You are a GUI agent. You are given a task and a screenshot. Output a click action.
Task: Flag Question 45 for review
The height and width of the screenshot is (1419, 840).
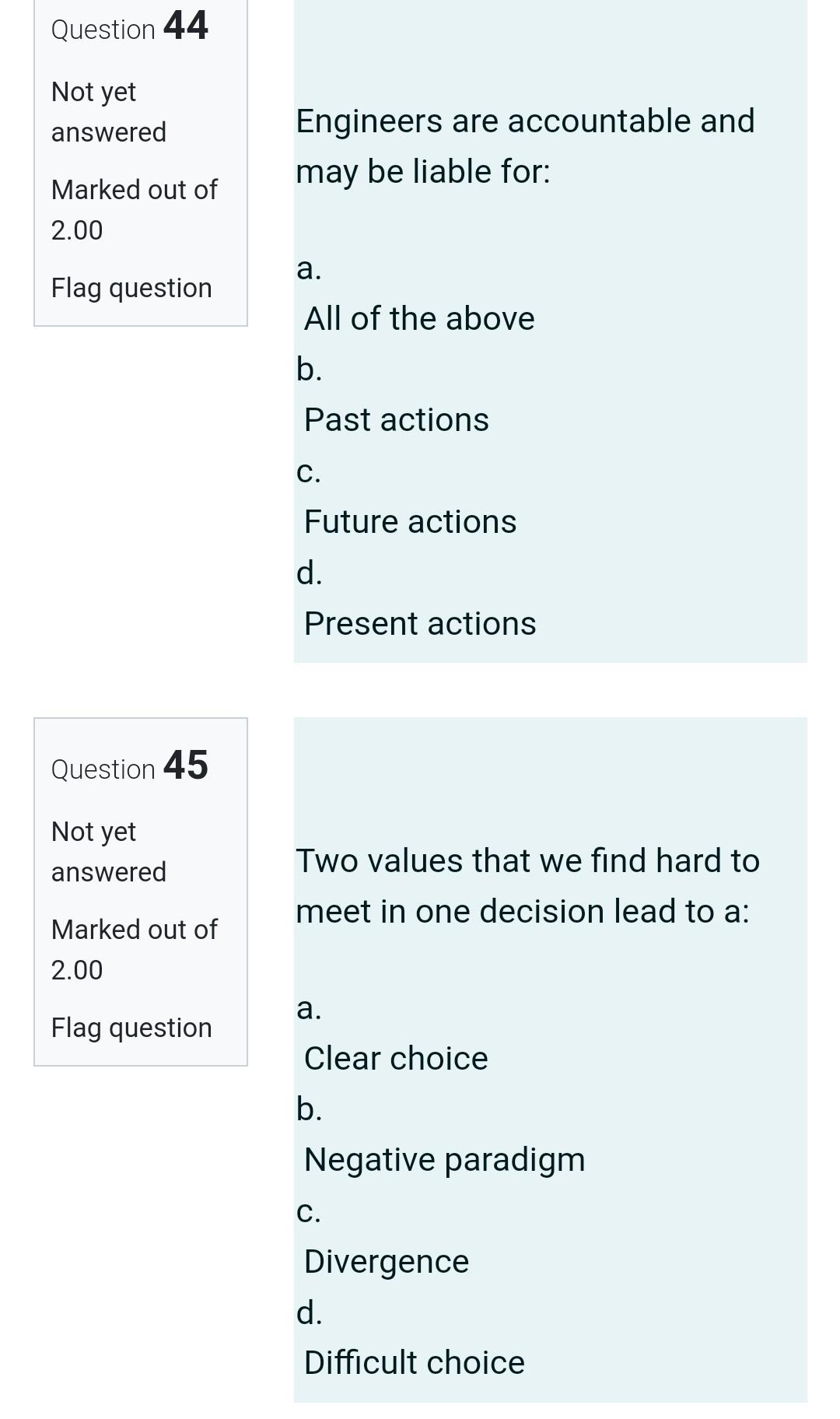pyautogui.click(x=131, y=1027)
